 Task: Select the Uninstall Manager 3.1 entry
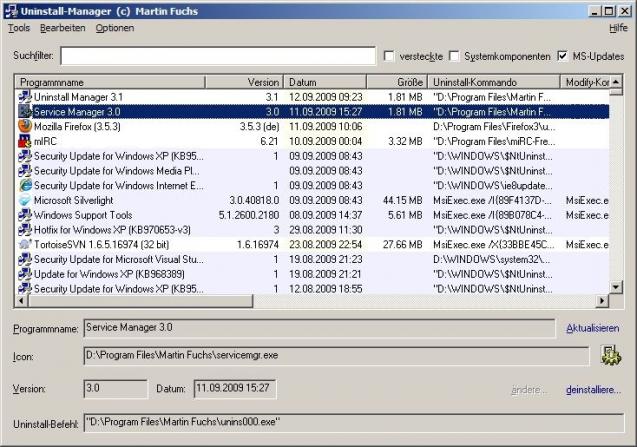tap(312, 97)
